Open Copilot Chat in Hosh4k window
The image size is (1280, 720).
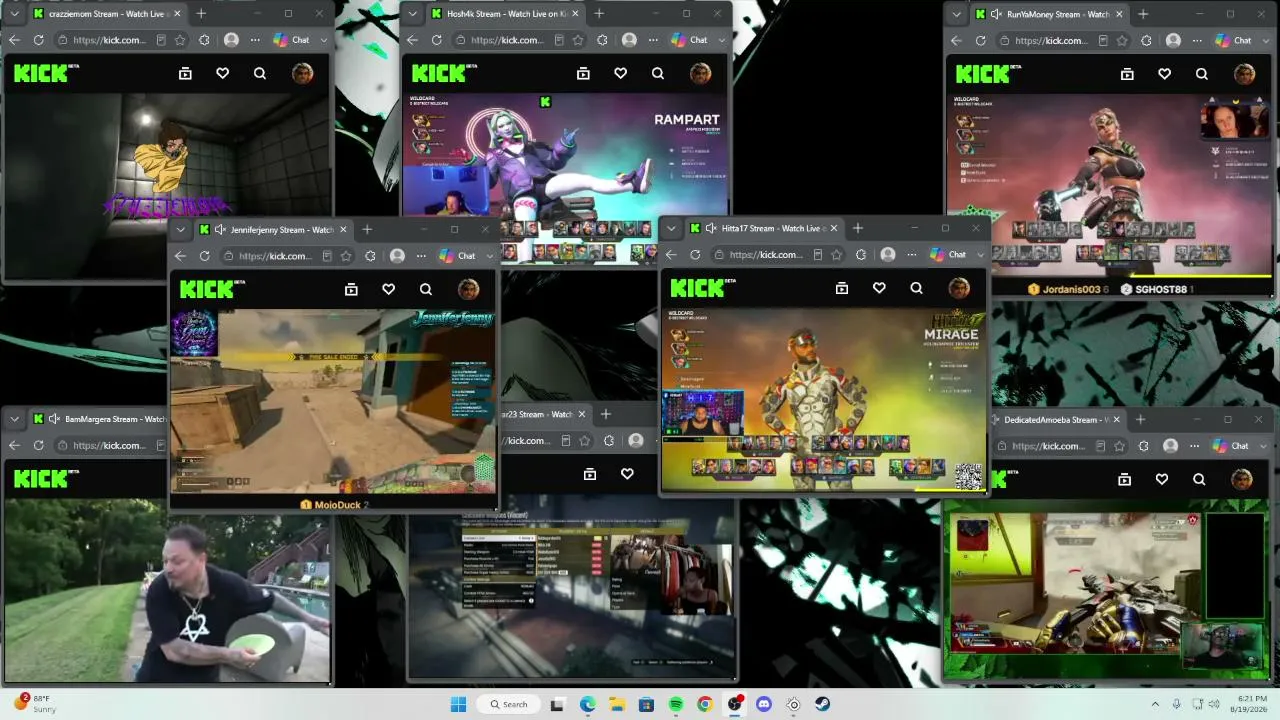pos(690,40)
